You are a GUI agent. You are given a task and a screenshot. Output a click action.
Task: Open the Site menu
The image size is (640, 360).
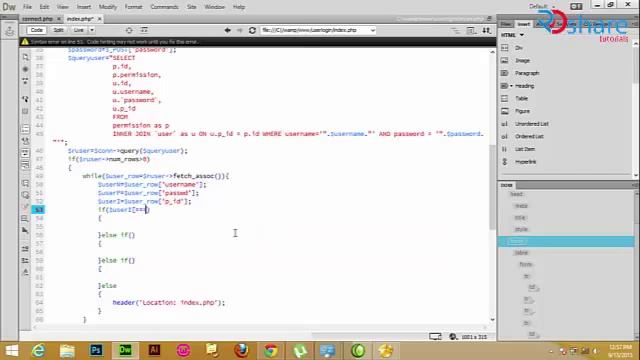[191, 7]
